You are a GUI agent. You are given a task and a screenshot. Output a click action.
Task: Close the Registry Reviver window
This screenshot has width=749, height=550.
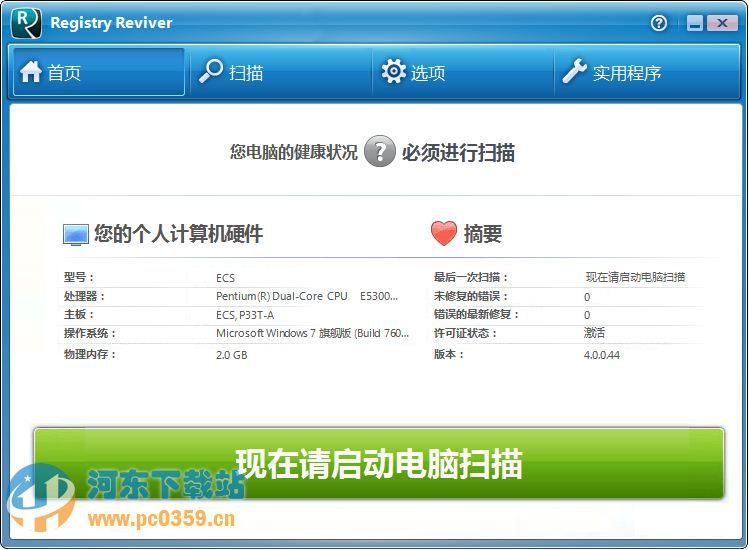click(x=722, y=22)
